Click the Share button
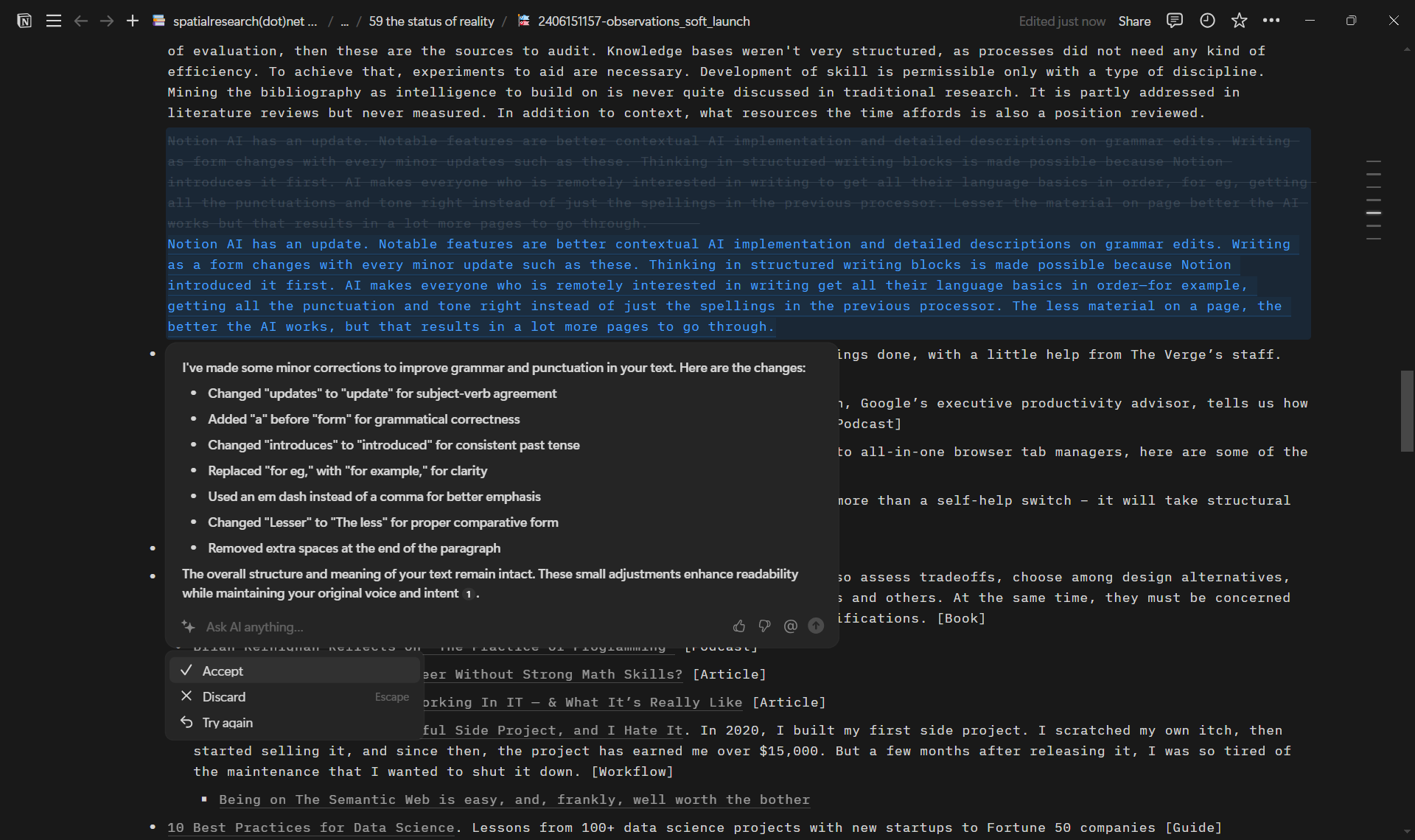1415x840 pixels. (x=1134, y=21)
